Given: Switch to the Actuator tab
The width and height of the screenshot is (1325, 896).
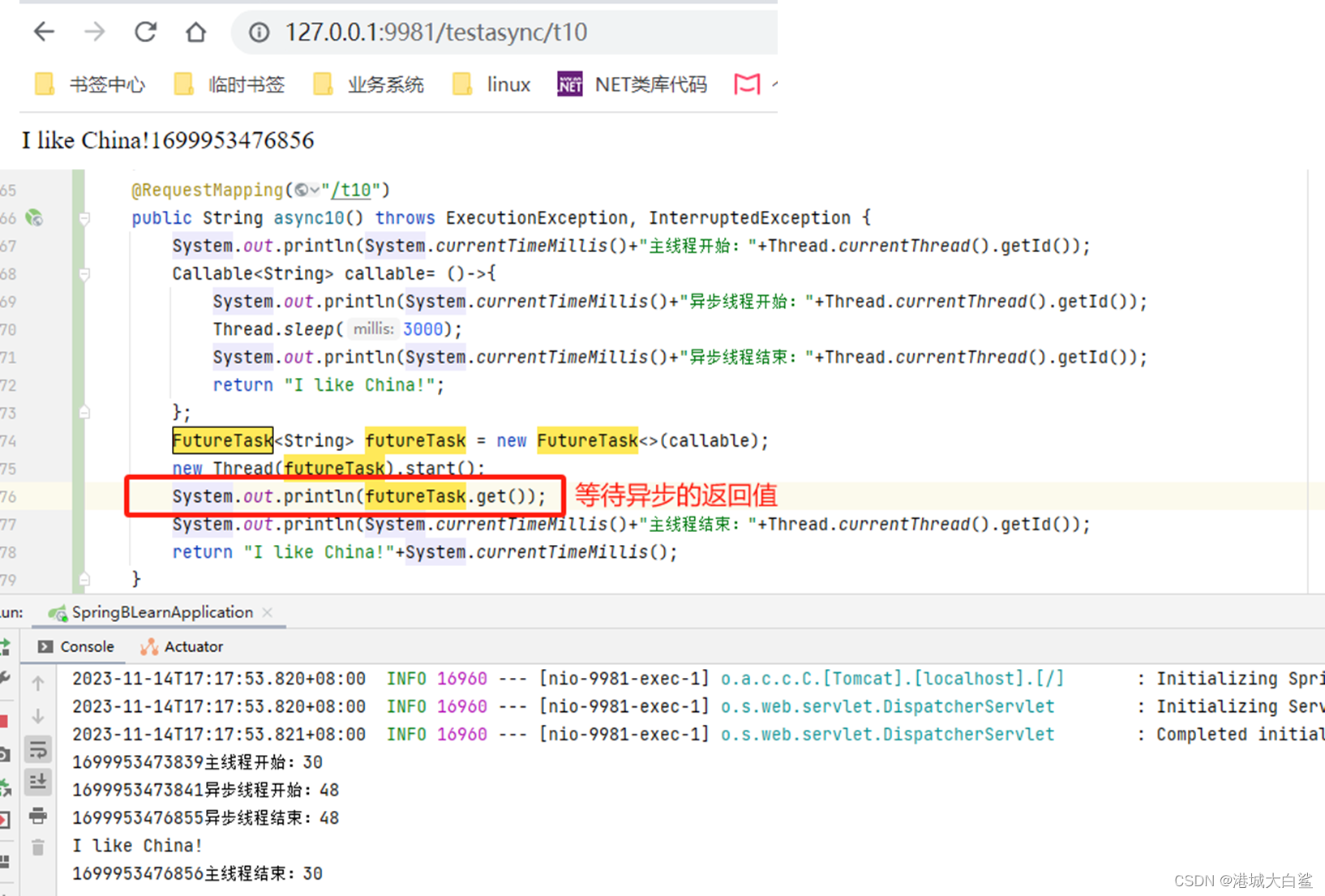Looking at the screenshot, I should pos(192,646).
